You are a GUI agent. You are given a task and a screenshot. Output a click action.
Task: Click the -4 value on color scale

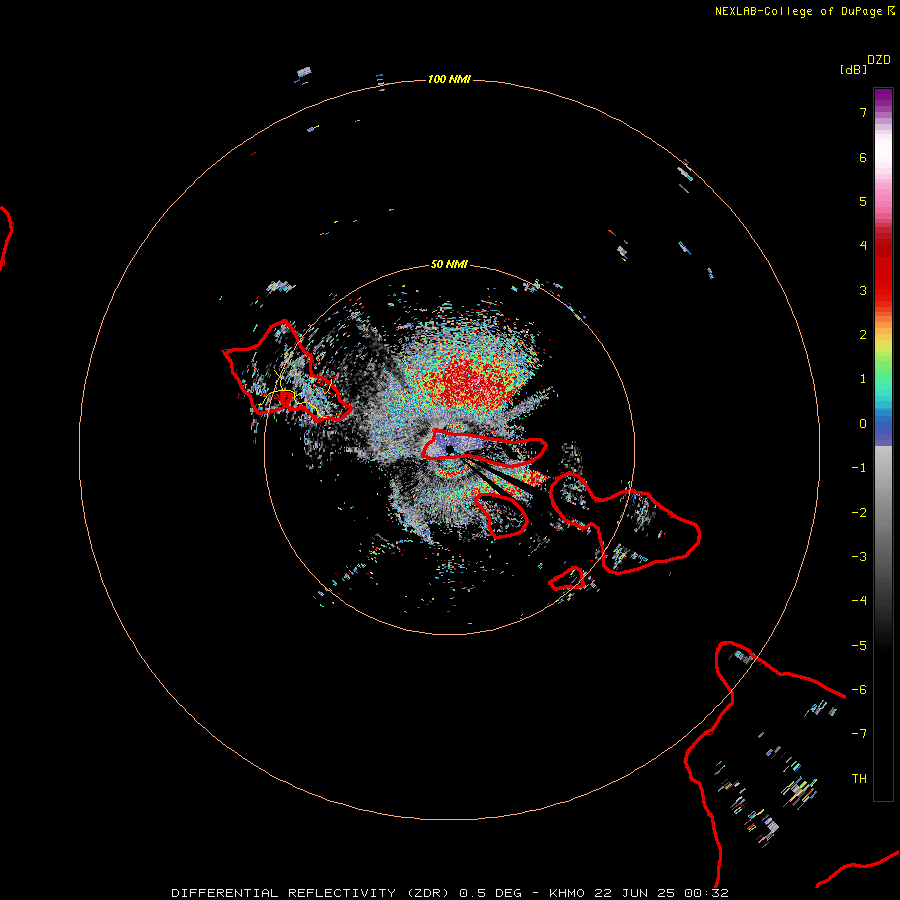(x=859, y=601)
